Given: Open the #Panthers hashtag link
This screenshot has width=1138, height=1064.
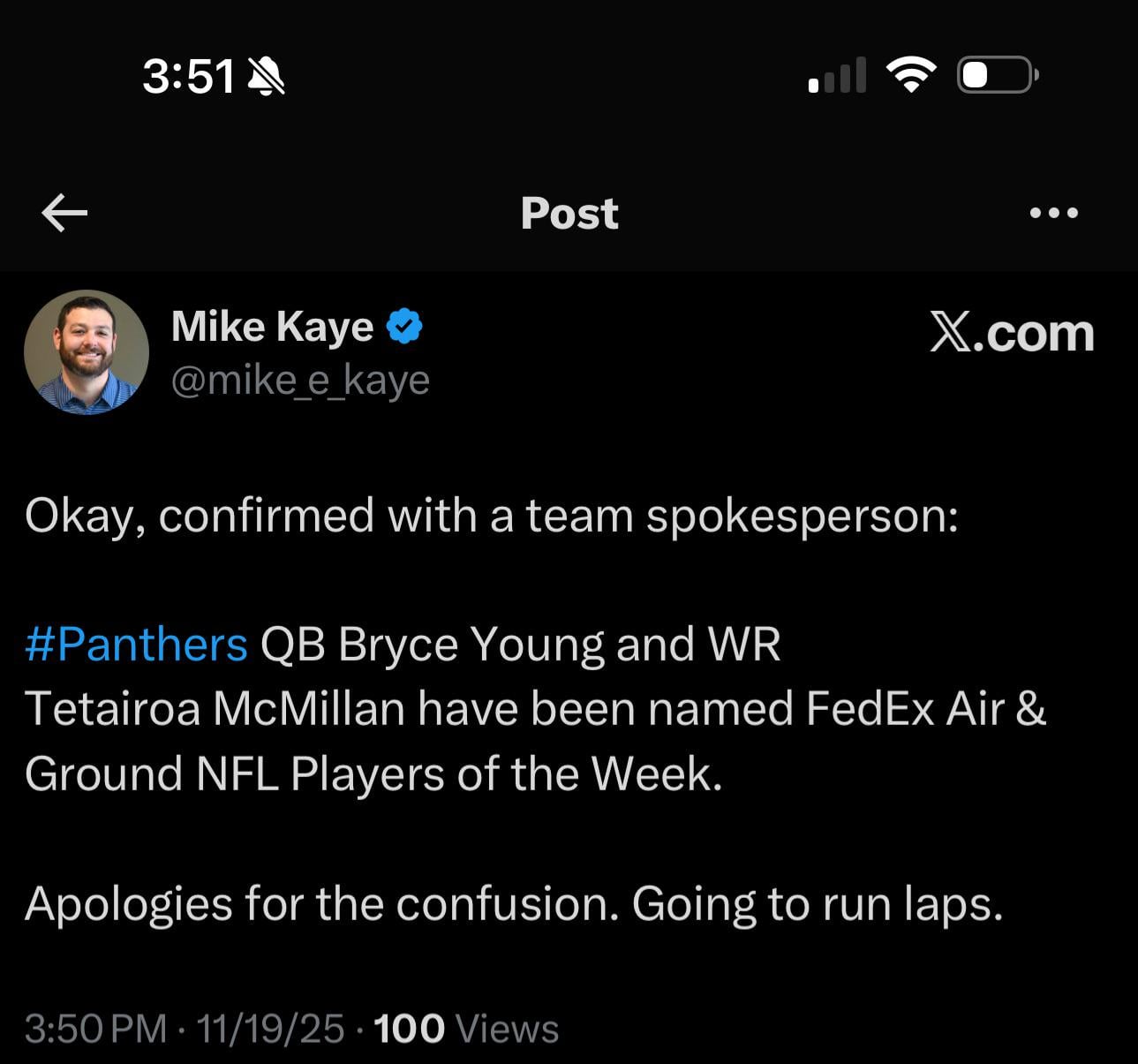Looking at the screenshot, I should click(x=137, y=644).
